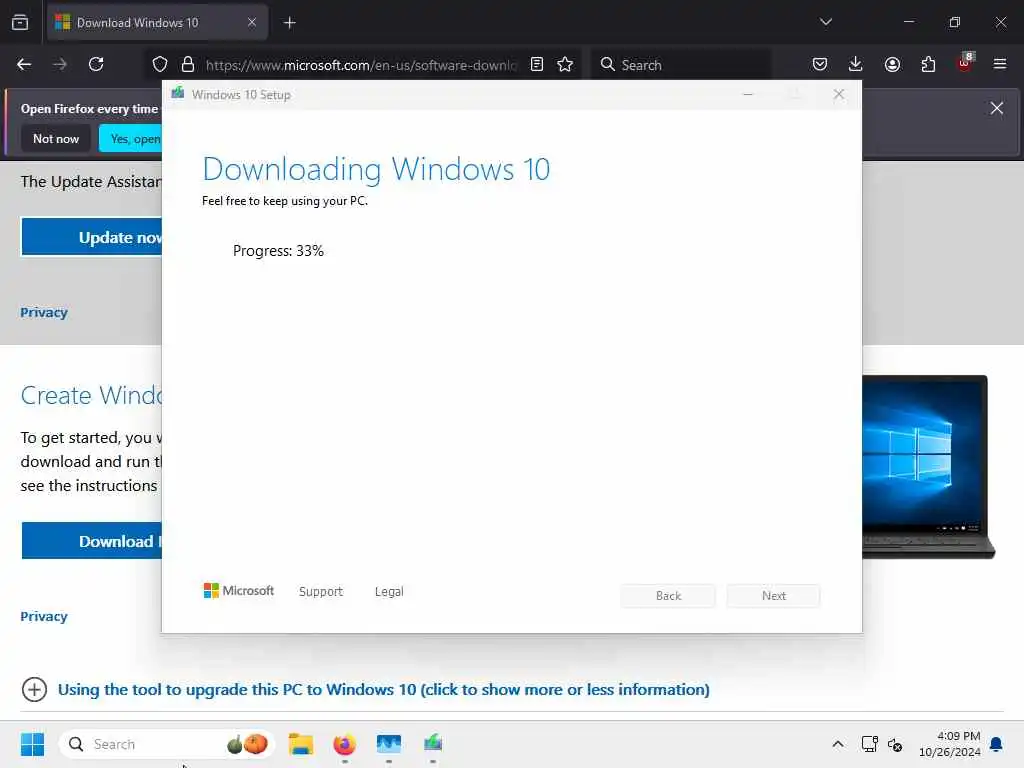Expand the plus circle for upgrade instructions
The height and width of the screenshot is (768, 1024).
coord(35,690)
